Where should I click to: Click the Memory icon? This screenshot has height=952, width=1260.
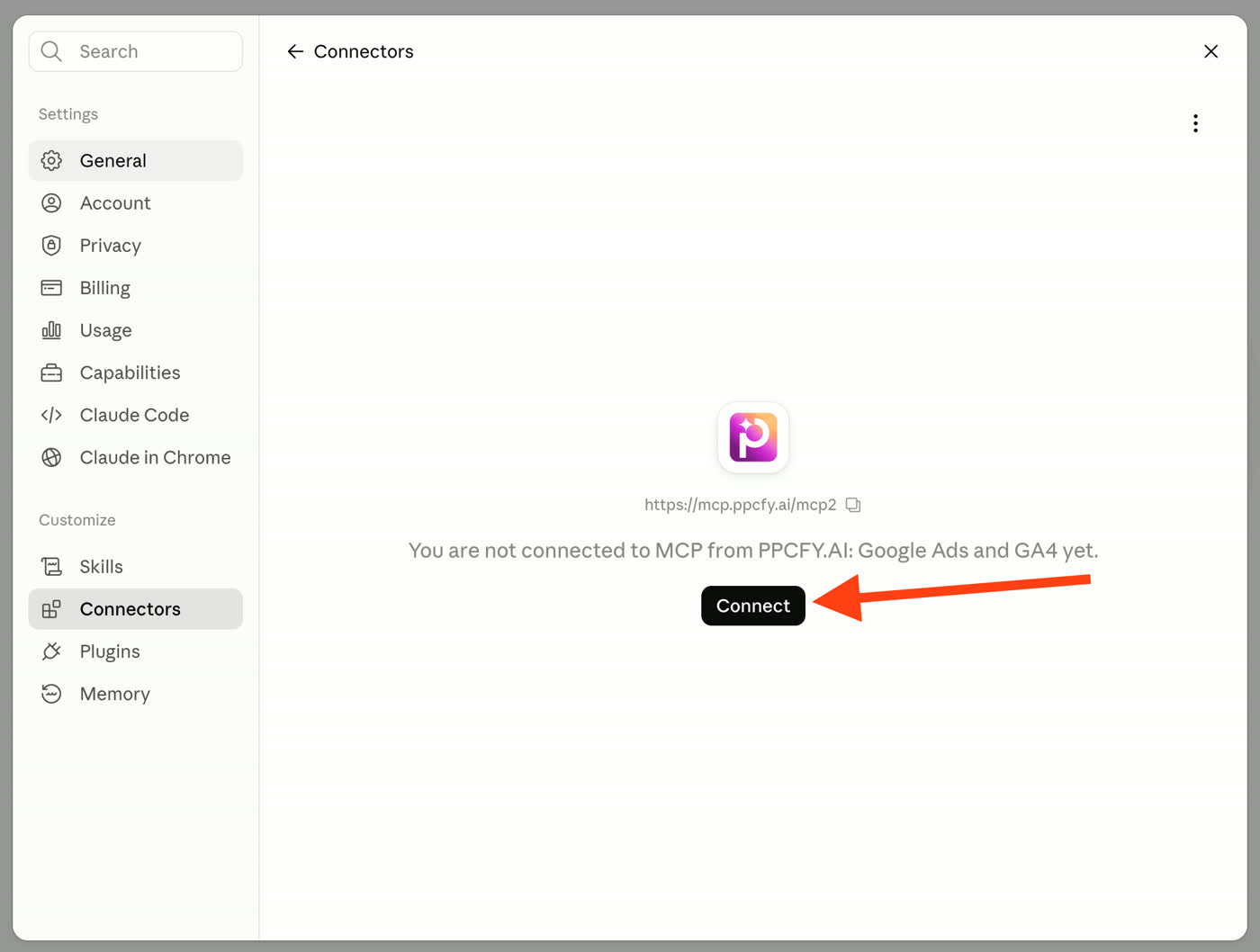51,693
